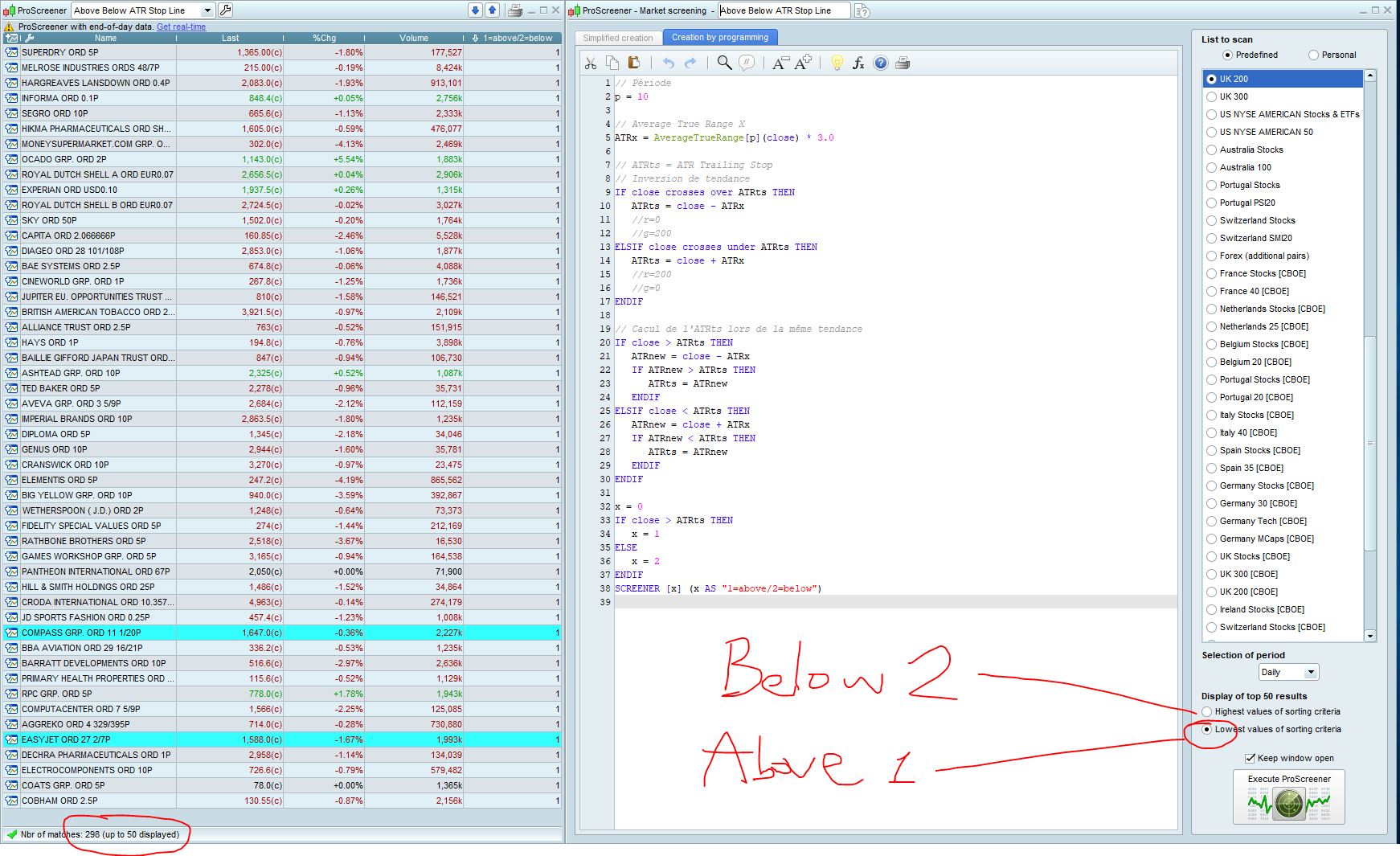Open the document help icon beside screener name field
Viewport: 1400px width, 856px height.
click(862, 10)
